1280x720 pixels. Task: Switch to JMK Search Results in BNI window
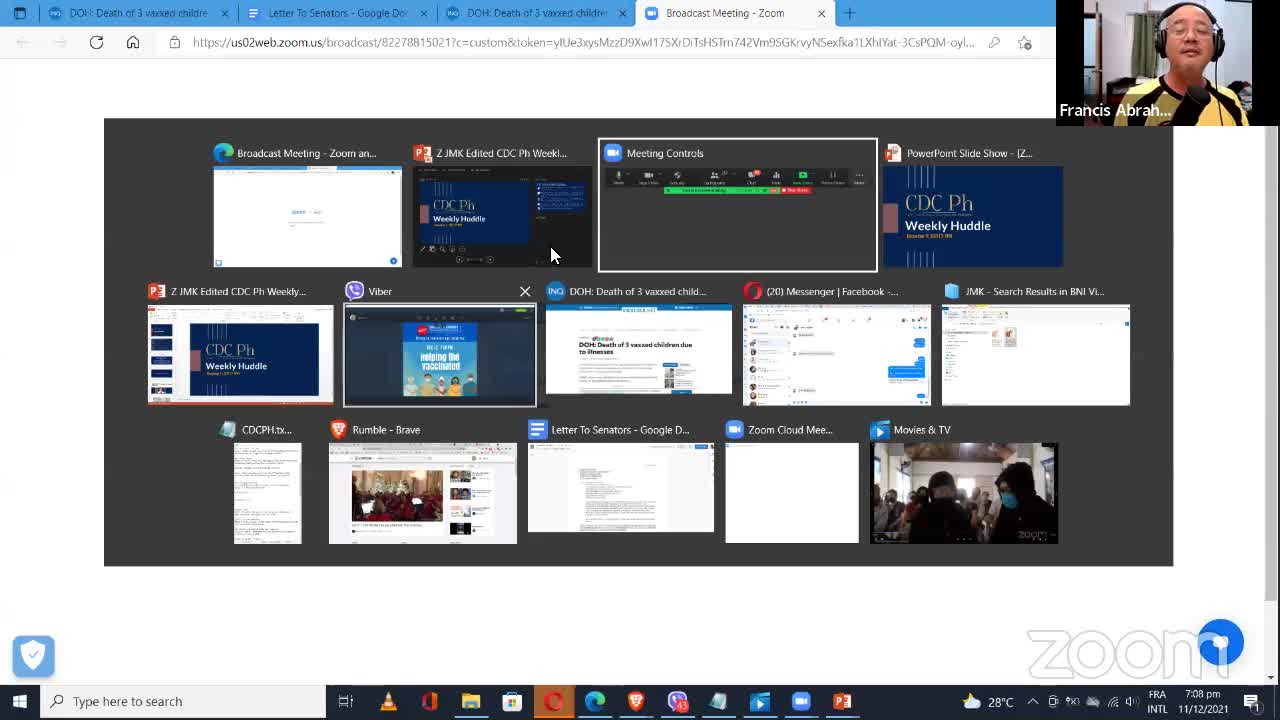[x=1035, y=354]
